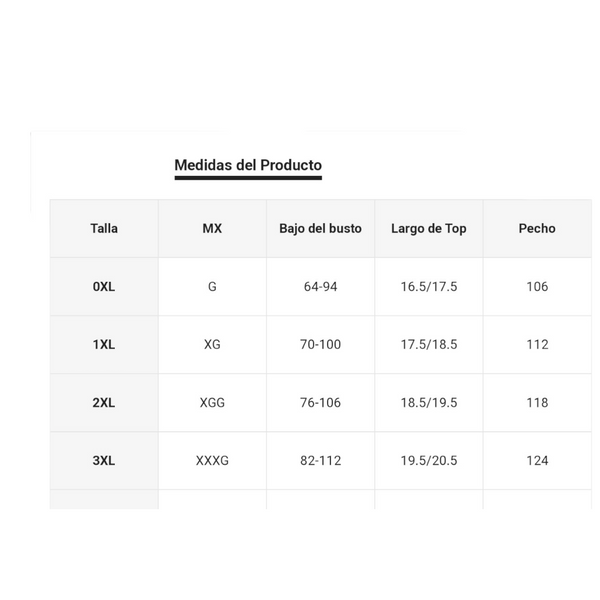Click the XG value in MX column

(x=212, y=344)
